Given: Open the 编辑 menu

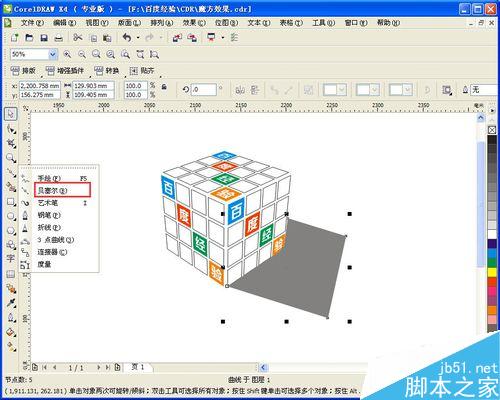Looking at the screenshot, I should (x=64, y=23).
